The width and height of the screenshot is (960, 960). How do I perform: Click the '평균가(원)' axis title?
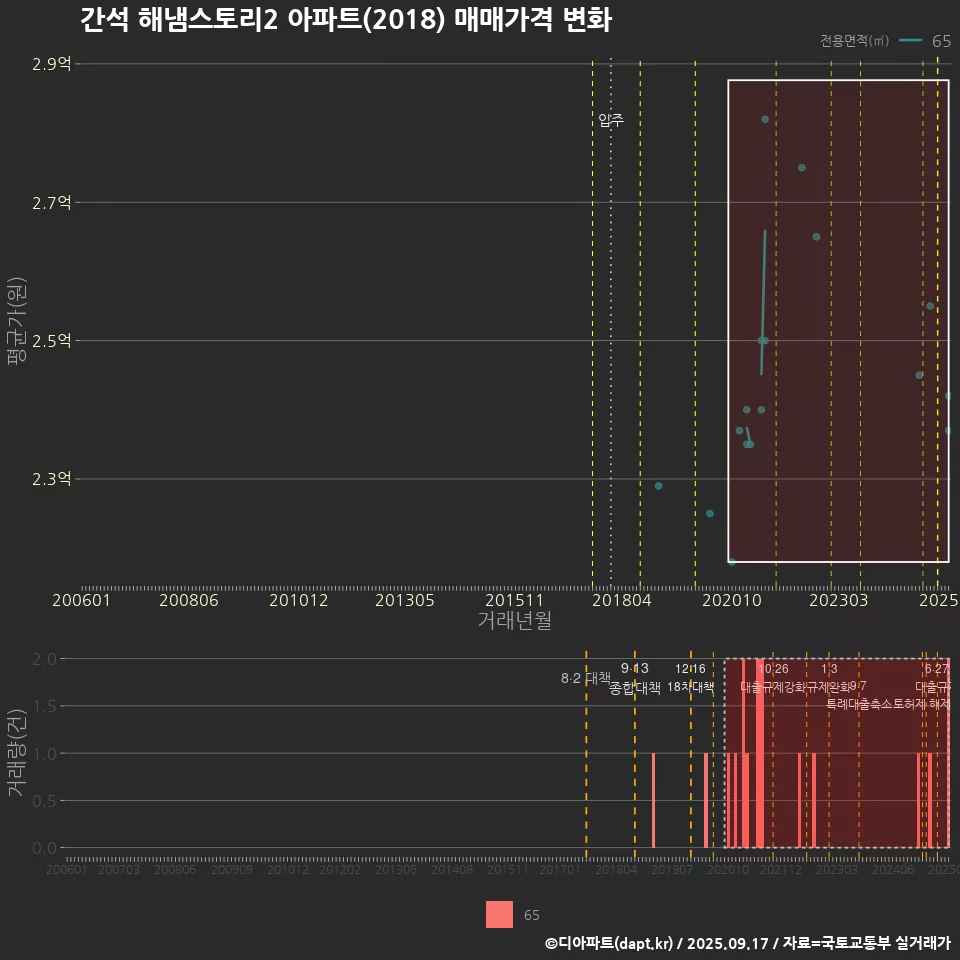(x=17, y=321)
